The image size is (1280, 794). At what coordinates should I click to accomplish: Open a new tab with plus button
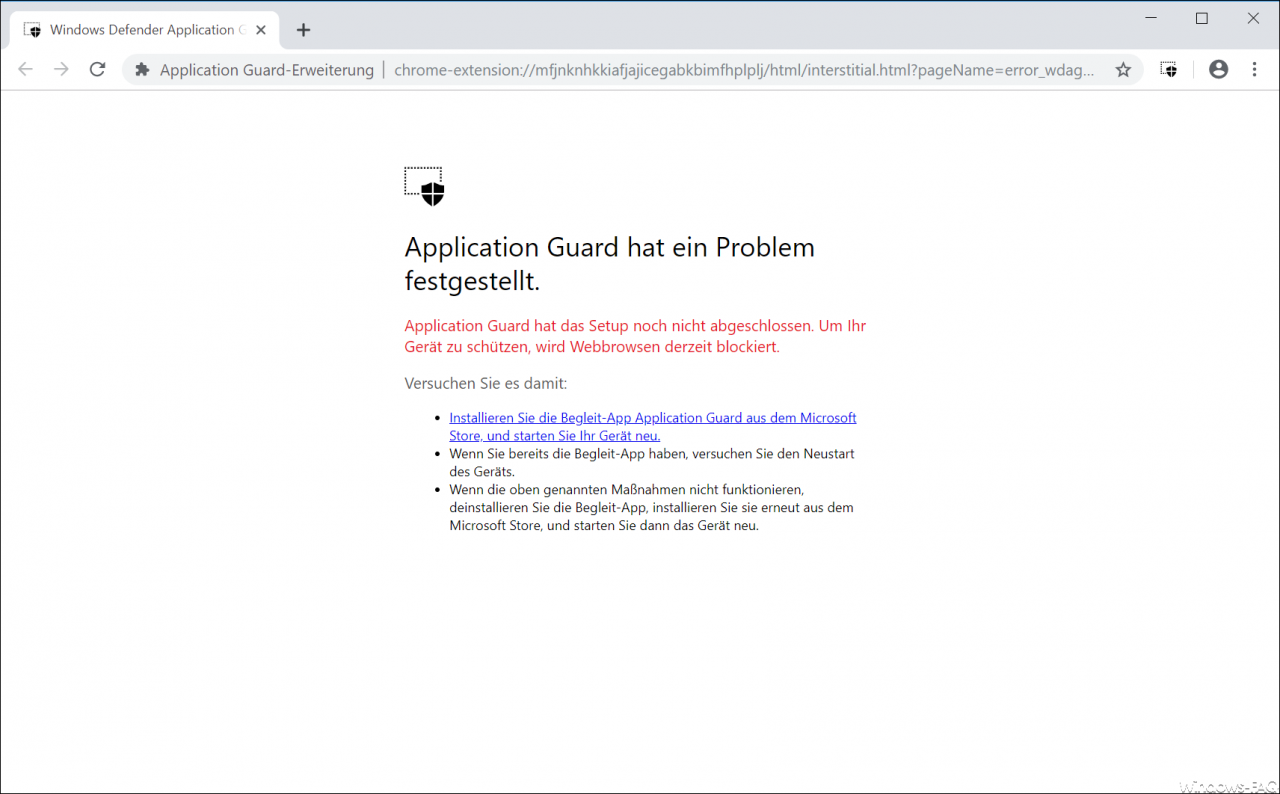pyautogui.click(x=304, y=30)
